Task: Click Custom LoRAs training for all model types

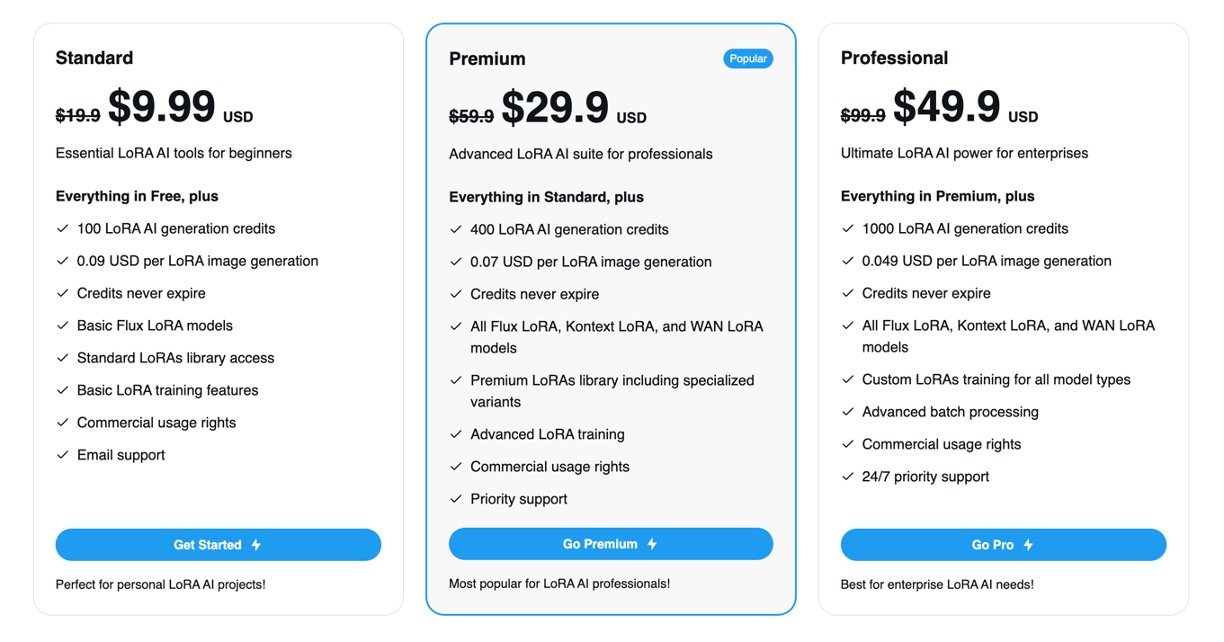Action: [996, 380]
